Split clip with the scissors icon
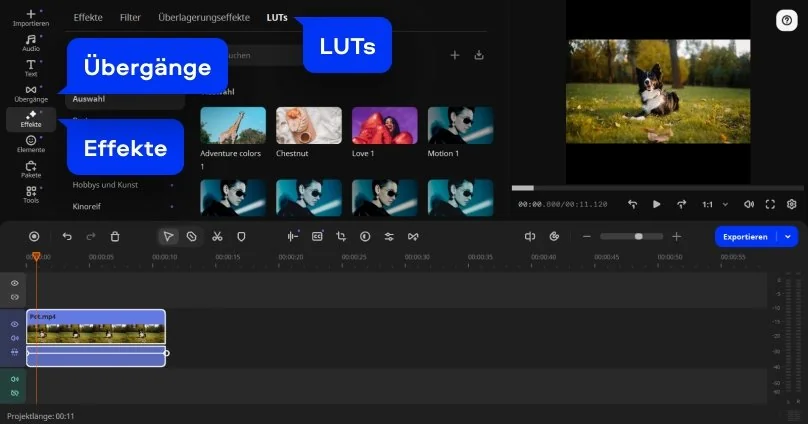 (217, 236)
